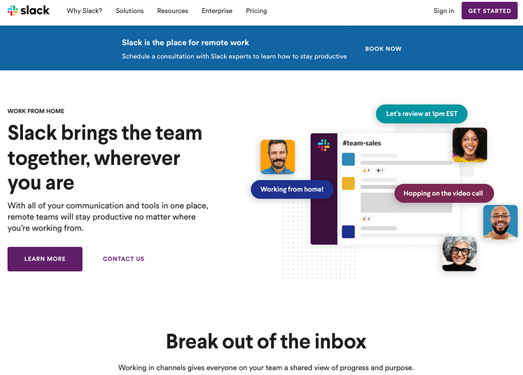Click the CONTACT US link

(123, 259)
